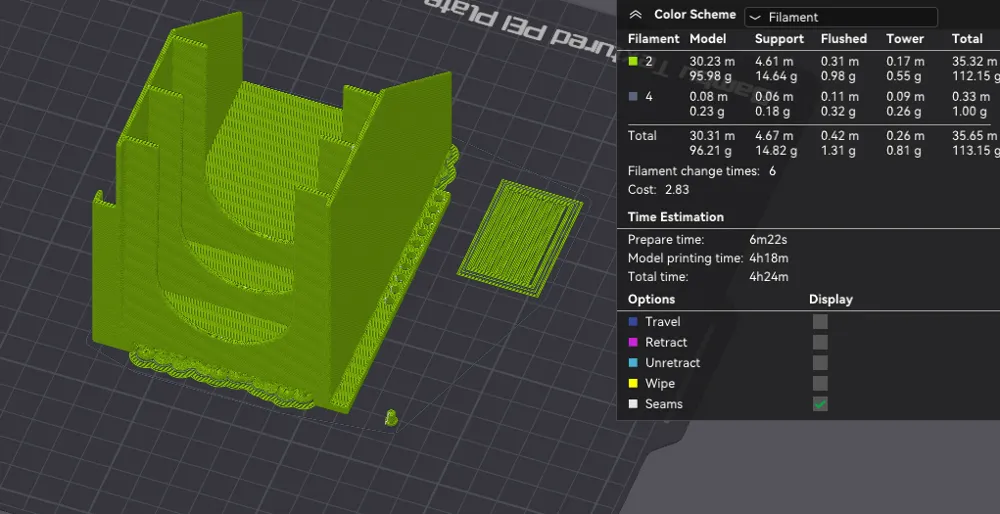Select the Model printing time 4h18m value
This screenshot has height=514, width=1000.
click(x=769, y=258)
